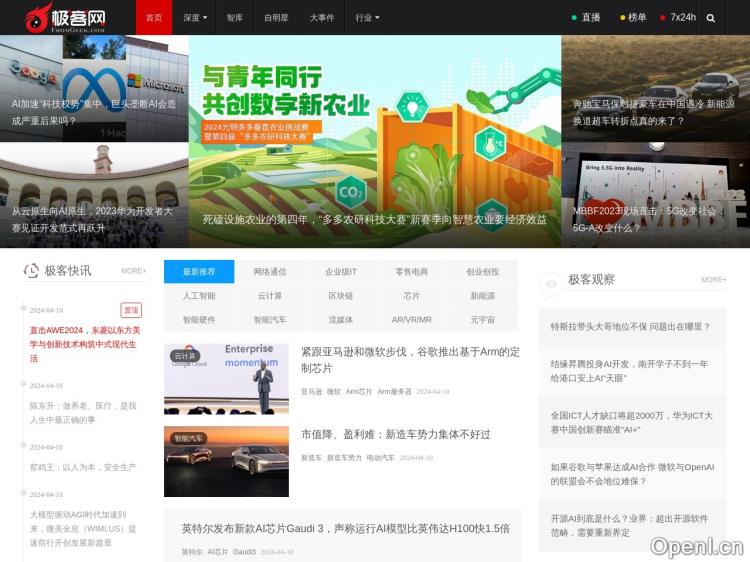Viewport: 750px width, 562px height.
Task: Open 结缘昇腾投身AI开发 observation
Action: [x=633, y=371]
